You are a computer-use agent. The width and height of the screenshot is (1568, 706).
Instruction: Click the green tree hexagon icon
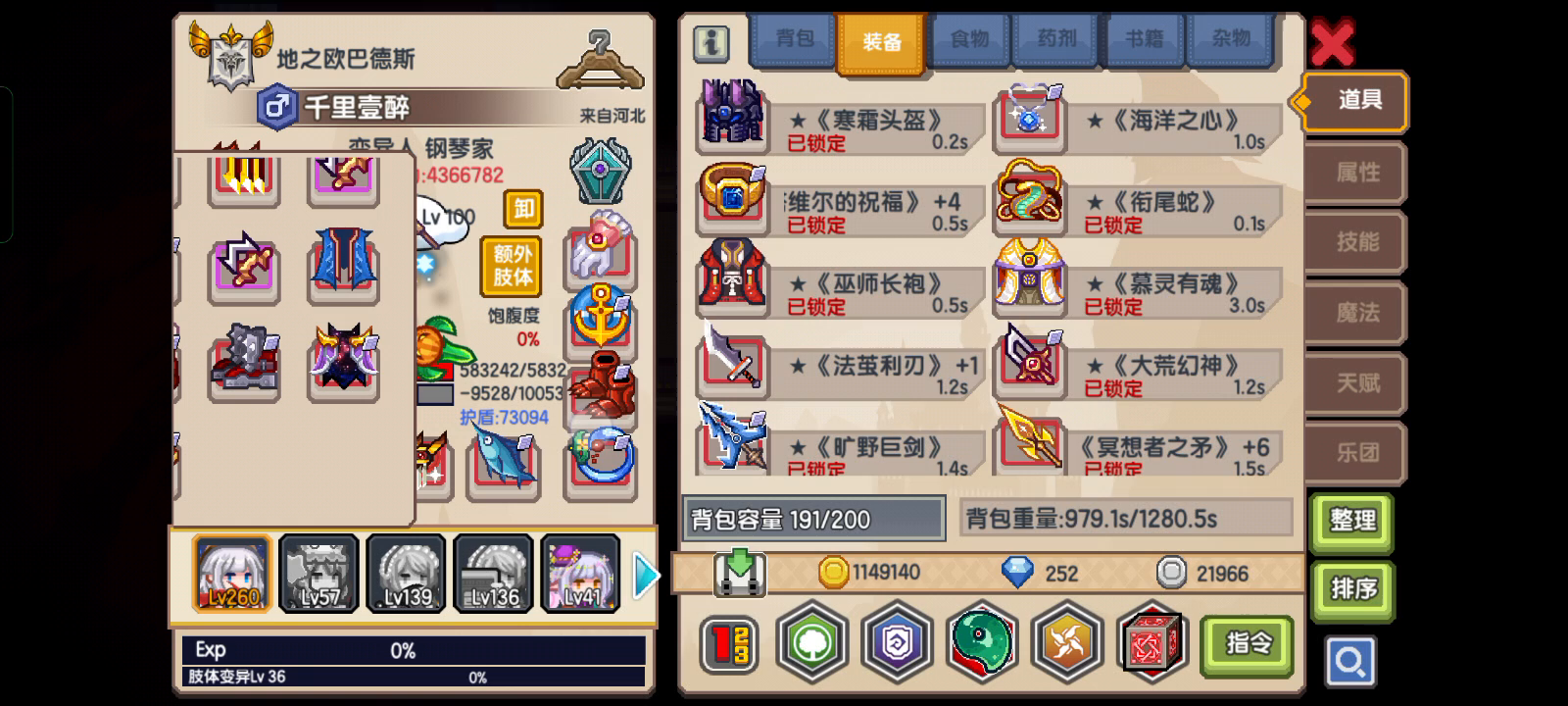coord(811,643)
